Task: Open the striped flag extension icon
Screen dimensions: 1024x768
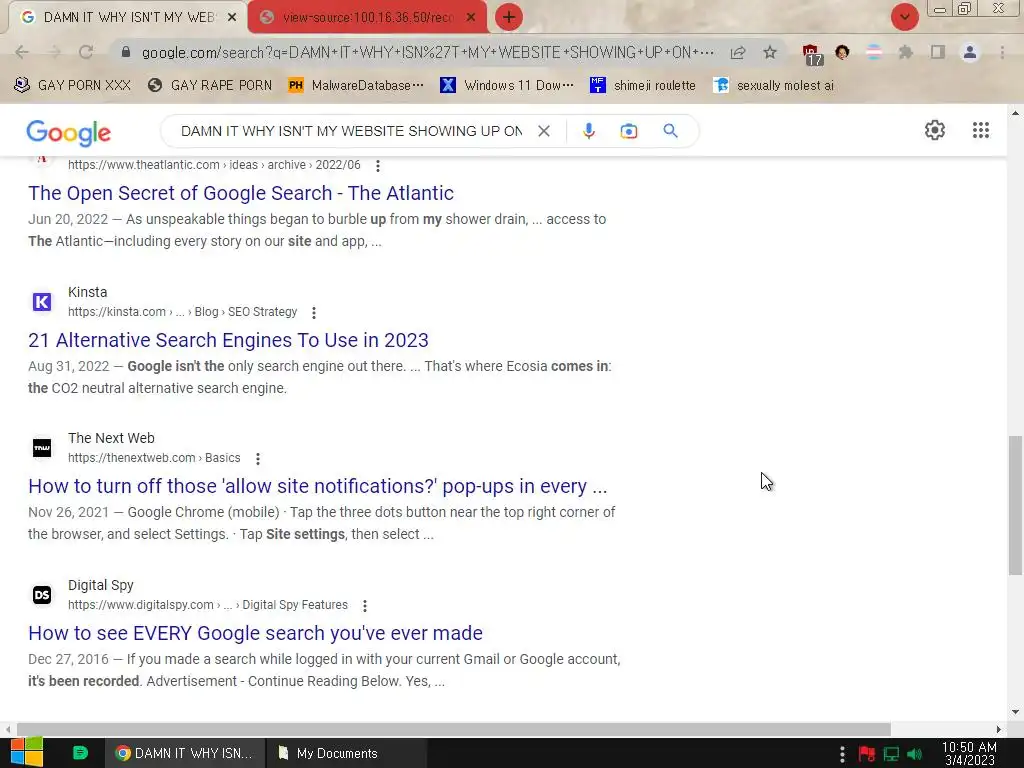Action: tap(874, 52)
